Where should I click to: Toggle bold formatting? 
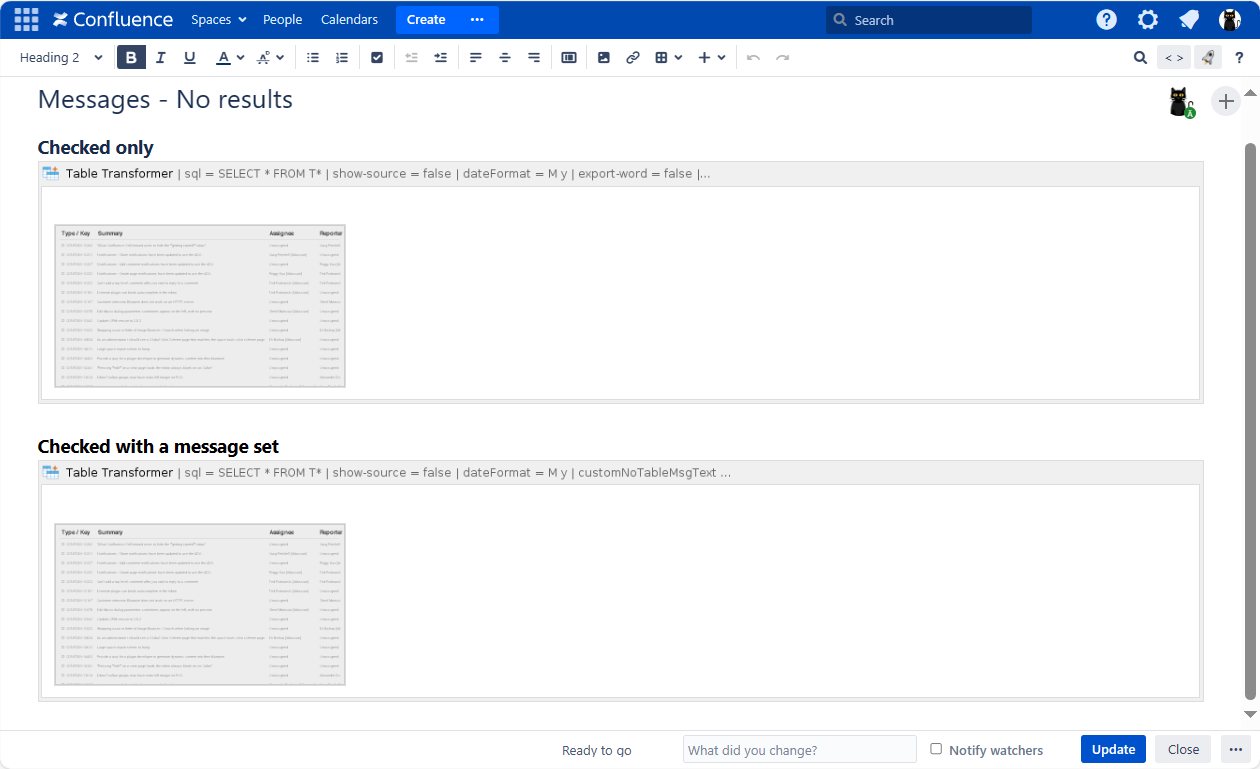131,58
